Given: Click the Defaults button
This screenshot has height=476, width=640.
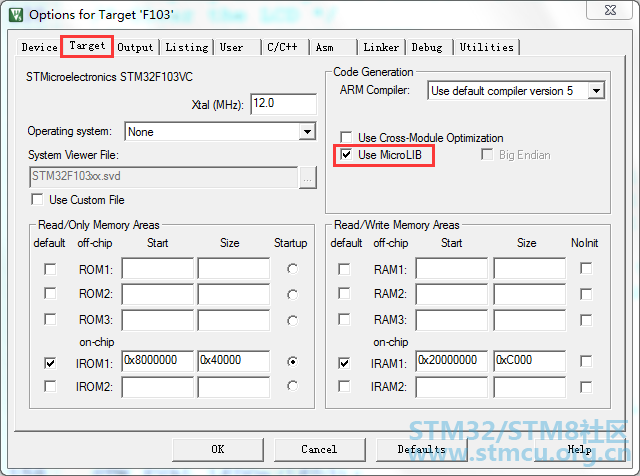Looking at the screenshot, I should (421, 449).
